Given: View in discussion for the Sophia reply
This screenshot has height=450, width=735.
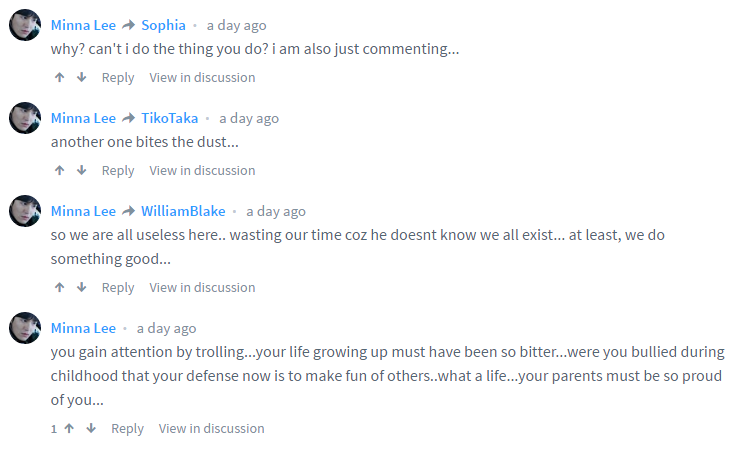Looking at the screenshot, I should (202, 78).
